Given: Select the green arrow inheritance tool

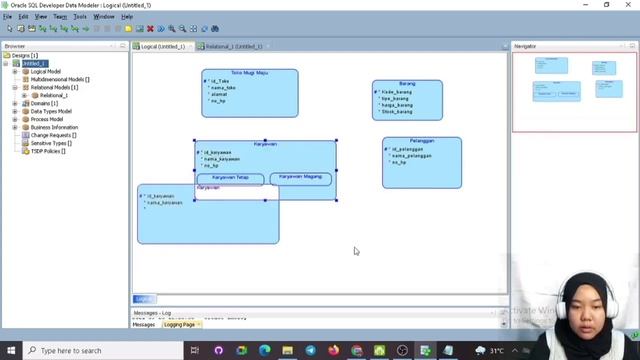Looking at the screenshot, I should (86, 29).
